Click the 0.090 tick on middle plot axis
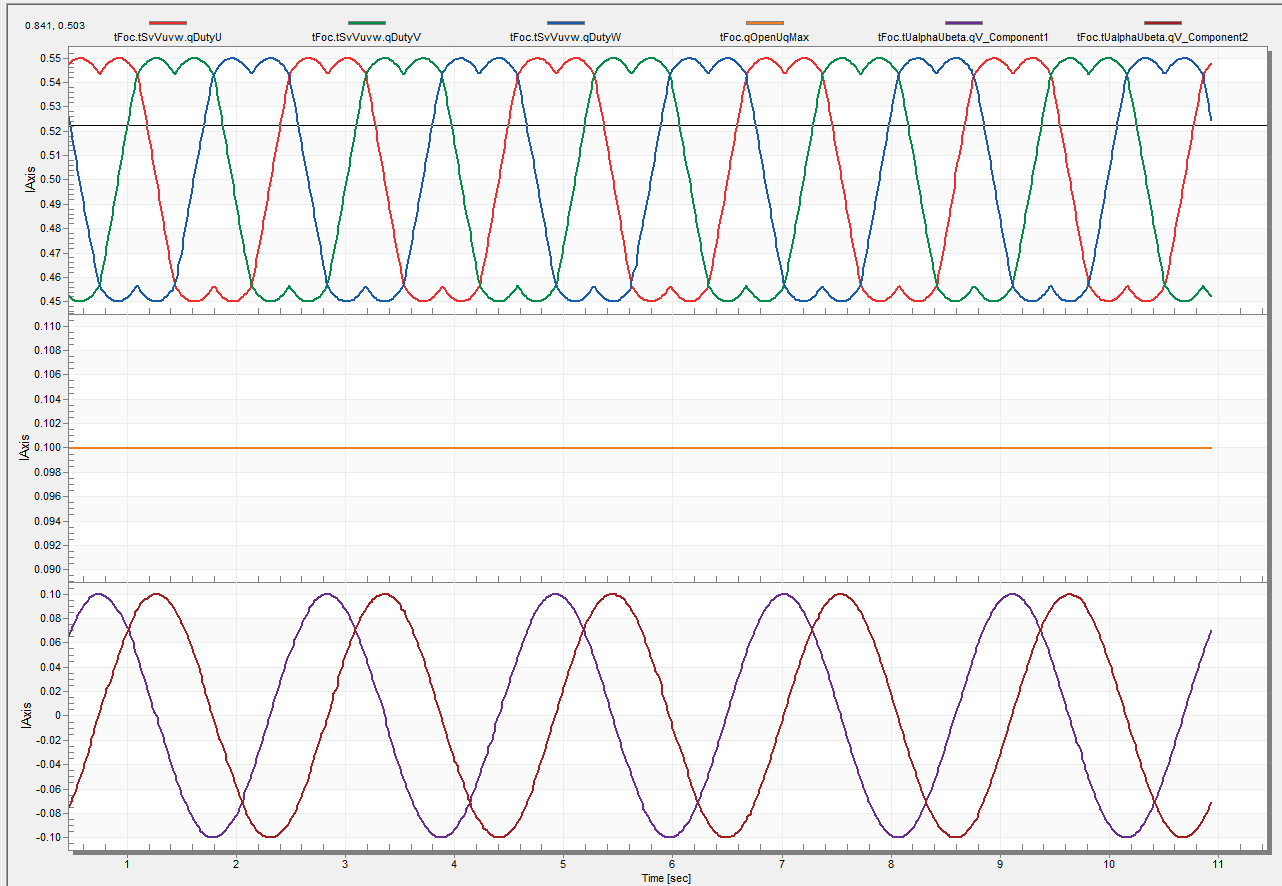The width and height of the screenshot is (1282, 886). (x=48, y=570)
